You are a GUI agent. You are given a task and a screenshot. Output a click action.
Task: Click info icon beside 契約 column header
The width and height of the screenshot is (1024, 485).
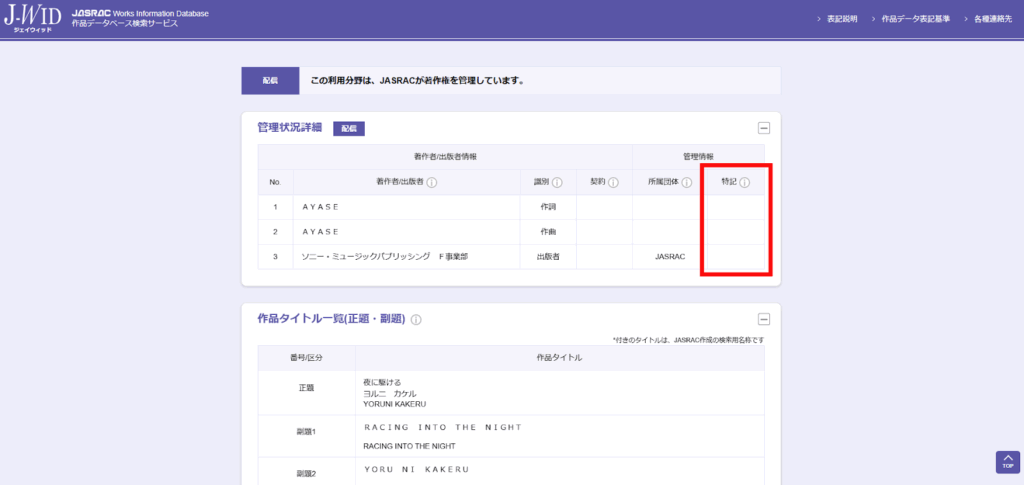pyautogui.click(x=613, y=183)
